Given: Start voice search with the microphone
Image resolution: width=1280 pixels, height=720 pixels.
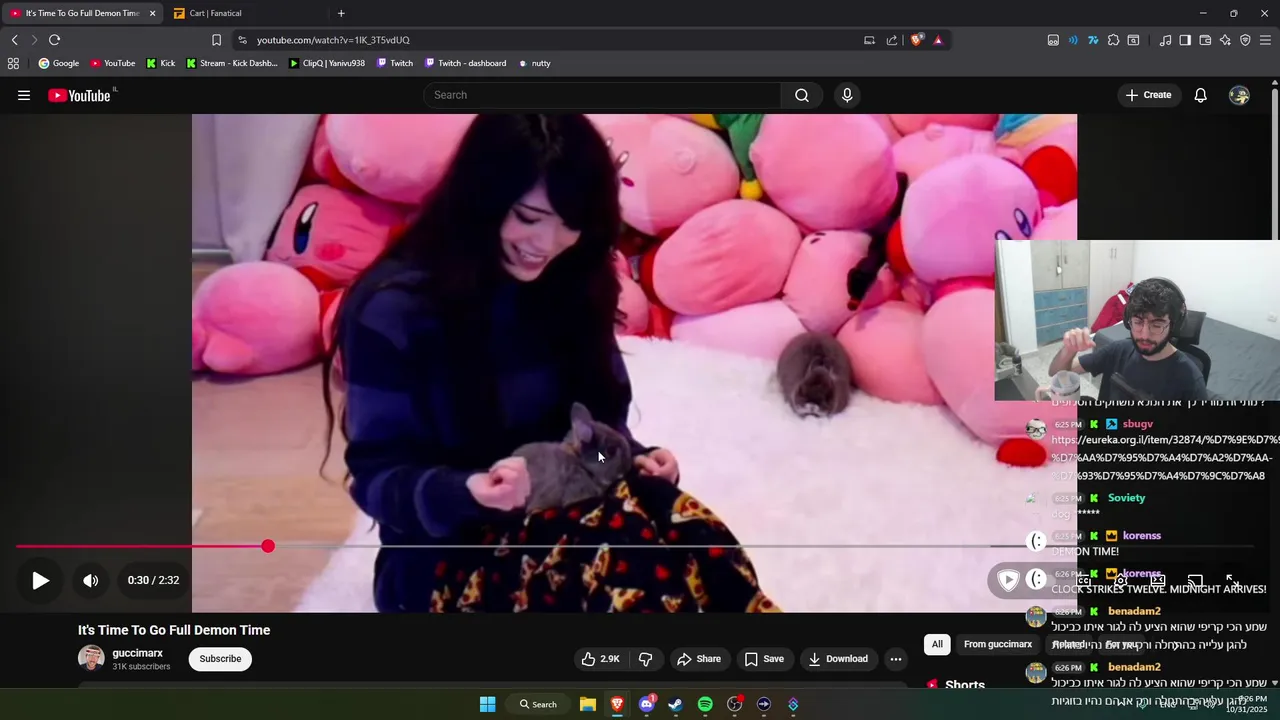Looking at the screenshot, I should tap(847, 95).
